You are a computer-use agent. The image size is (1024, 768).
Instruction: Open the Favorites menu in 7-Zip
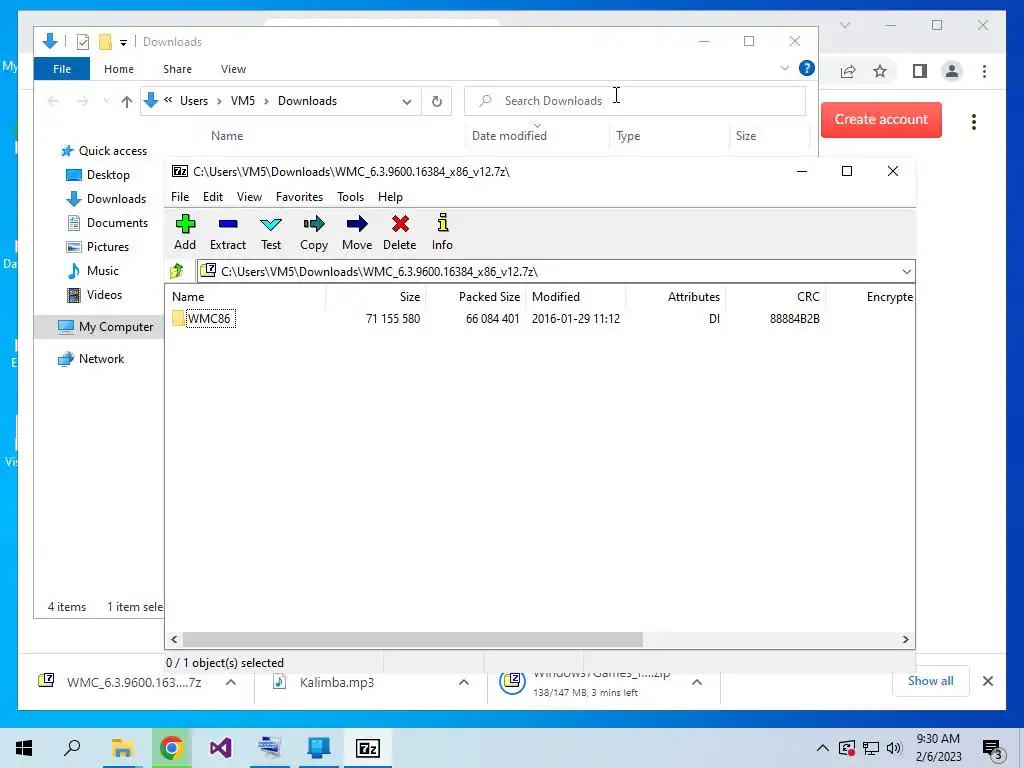299,197
